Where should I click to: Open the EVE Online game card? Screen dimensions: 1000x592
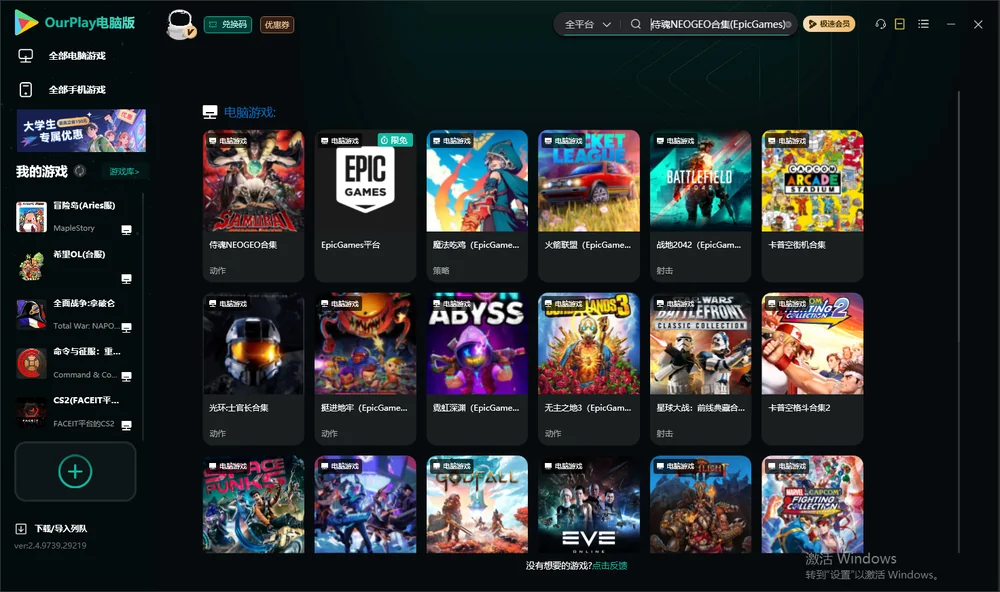589,504
